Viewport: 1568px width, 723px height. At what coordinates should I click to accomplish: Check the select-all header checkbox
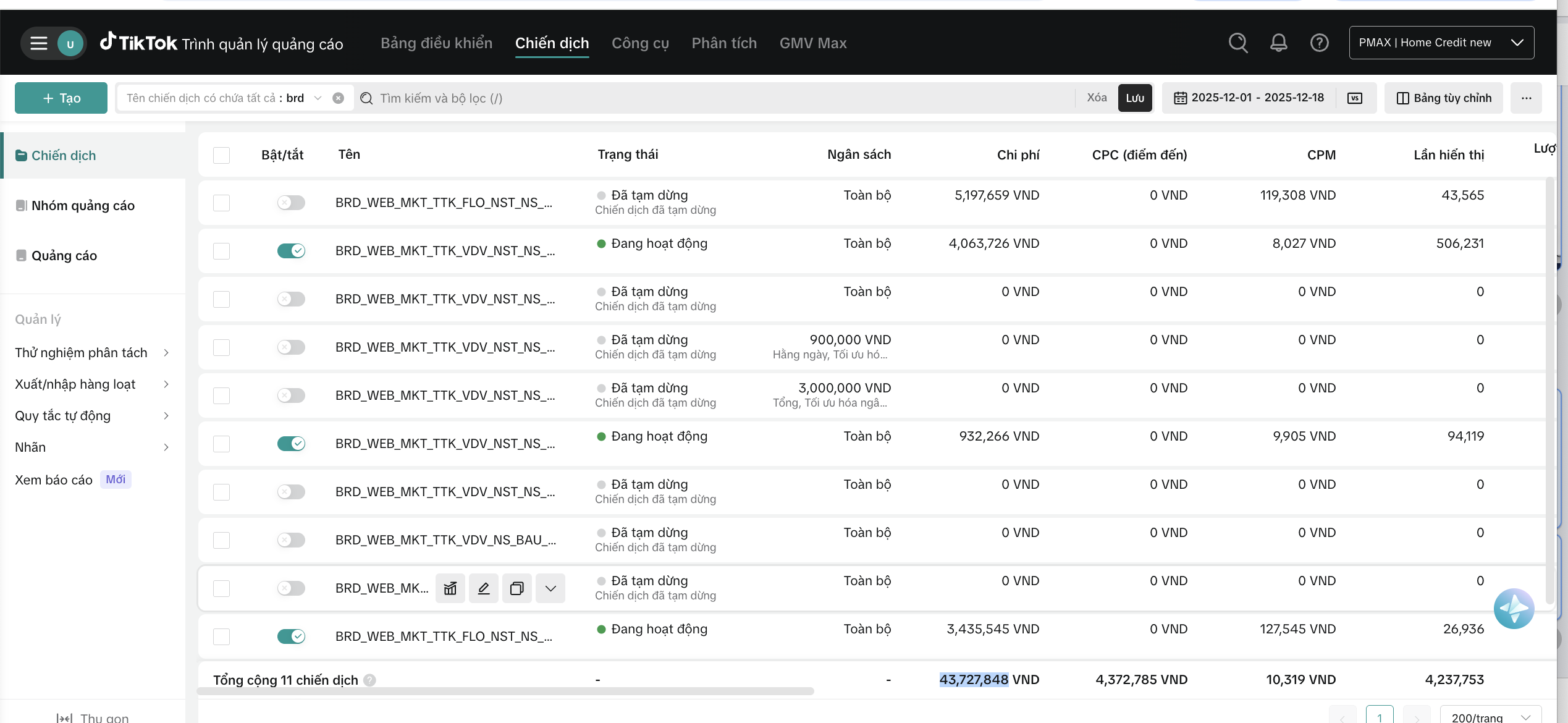[221, 155]
